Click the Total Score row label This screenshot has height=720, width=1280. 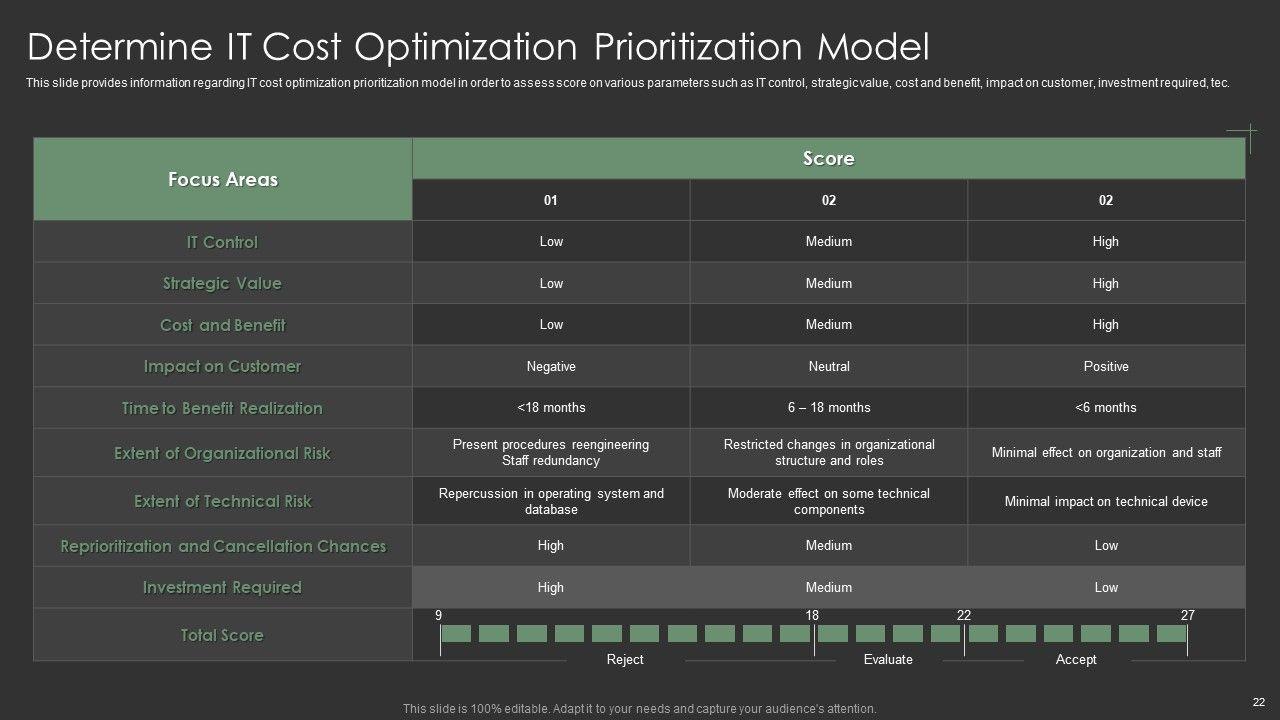tap(222, 635)
